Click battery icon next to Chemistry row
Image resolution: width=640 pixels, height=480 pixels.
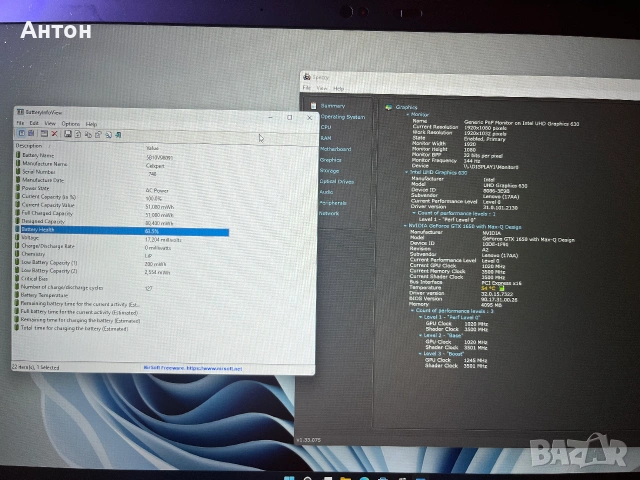click(18, 253)
